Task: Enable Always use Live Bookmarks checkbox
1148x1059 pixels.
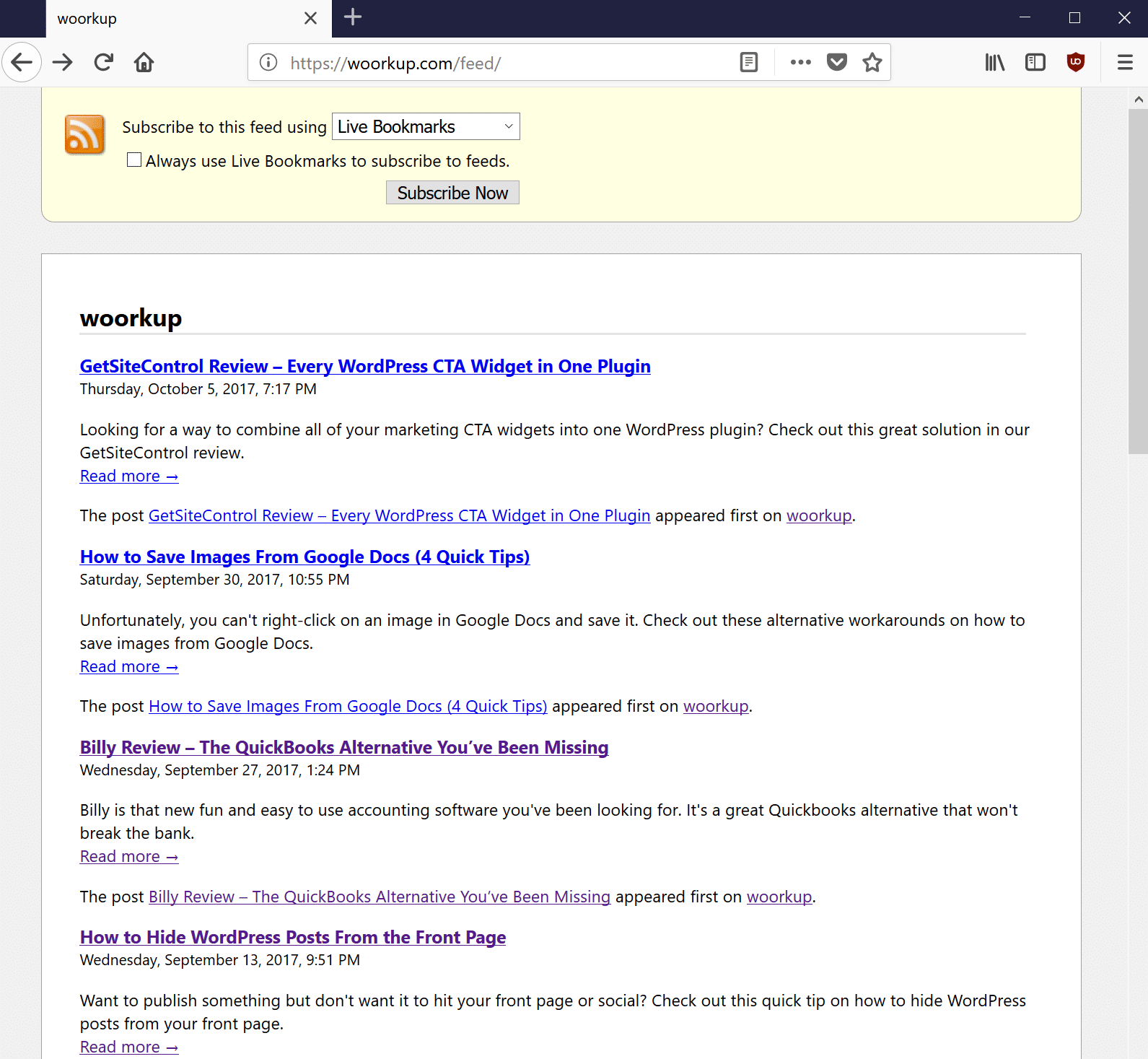Action: pyautogui.click(x=134, y=160)
